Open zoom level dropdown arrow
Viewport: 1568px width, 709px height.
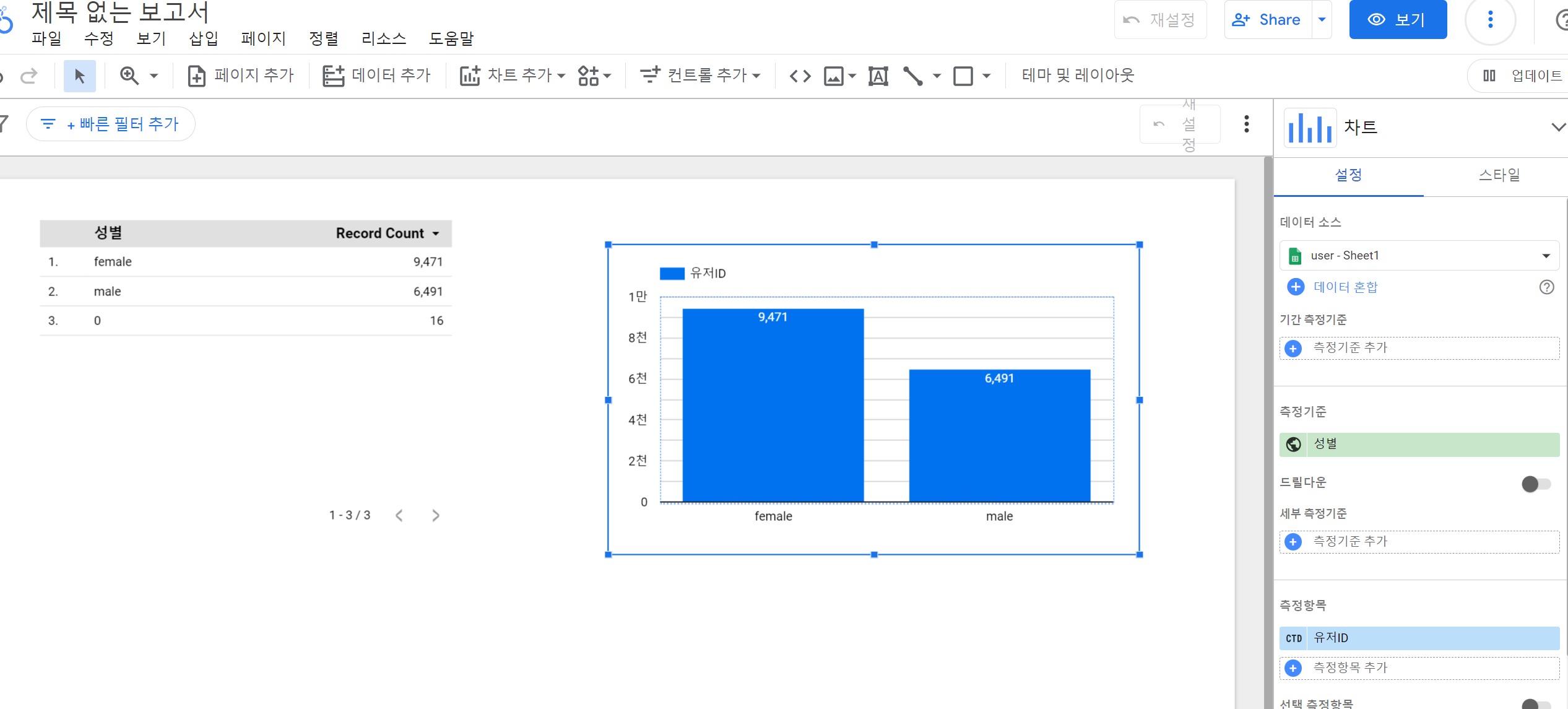point(154,76)
